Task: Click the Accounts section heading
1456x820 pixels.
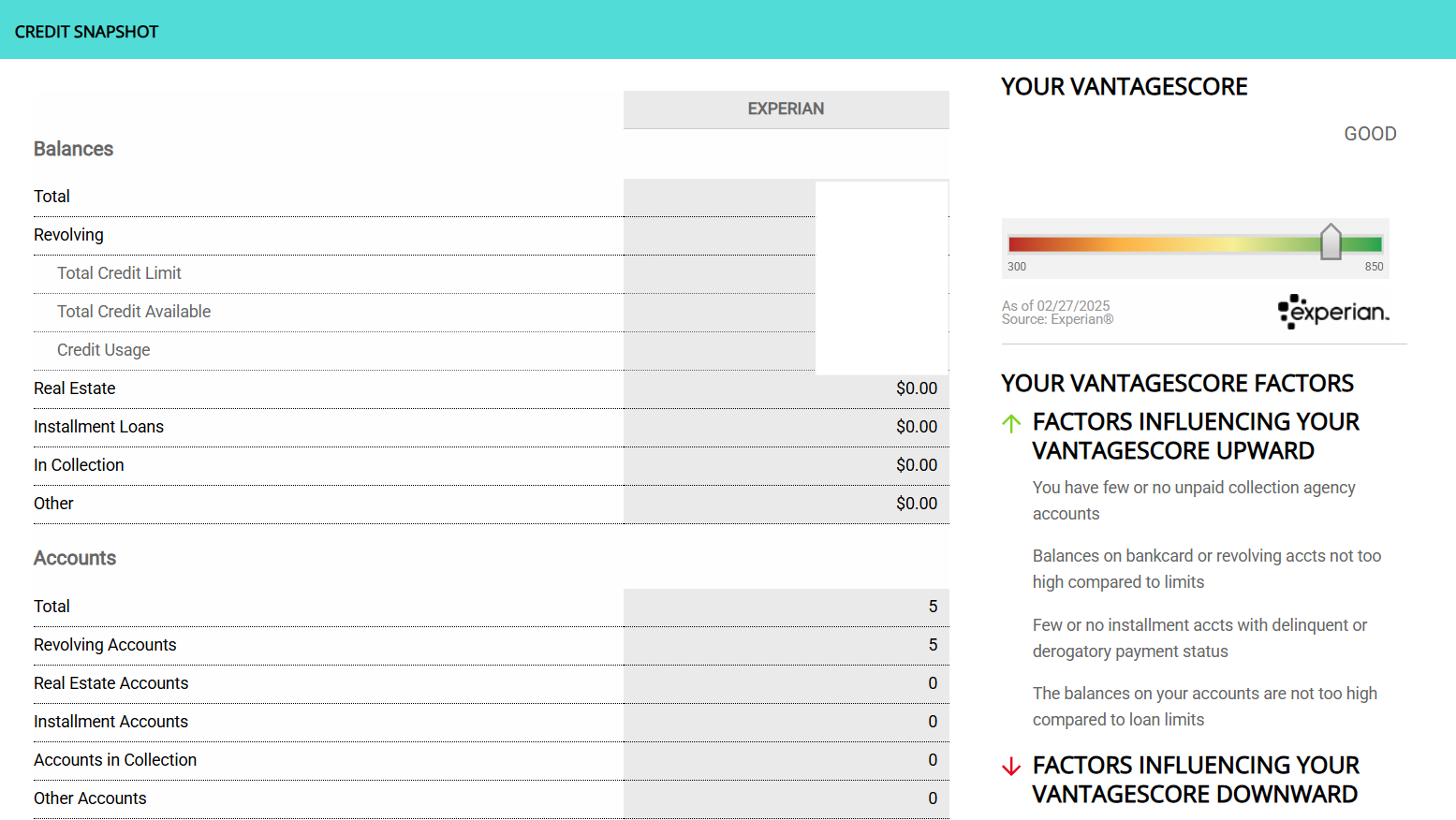Action: tap(75, 558)
